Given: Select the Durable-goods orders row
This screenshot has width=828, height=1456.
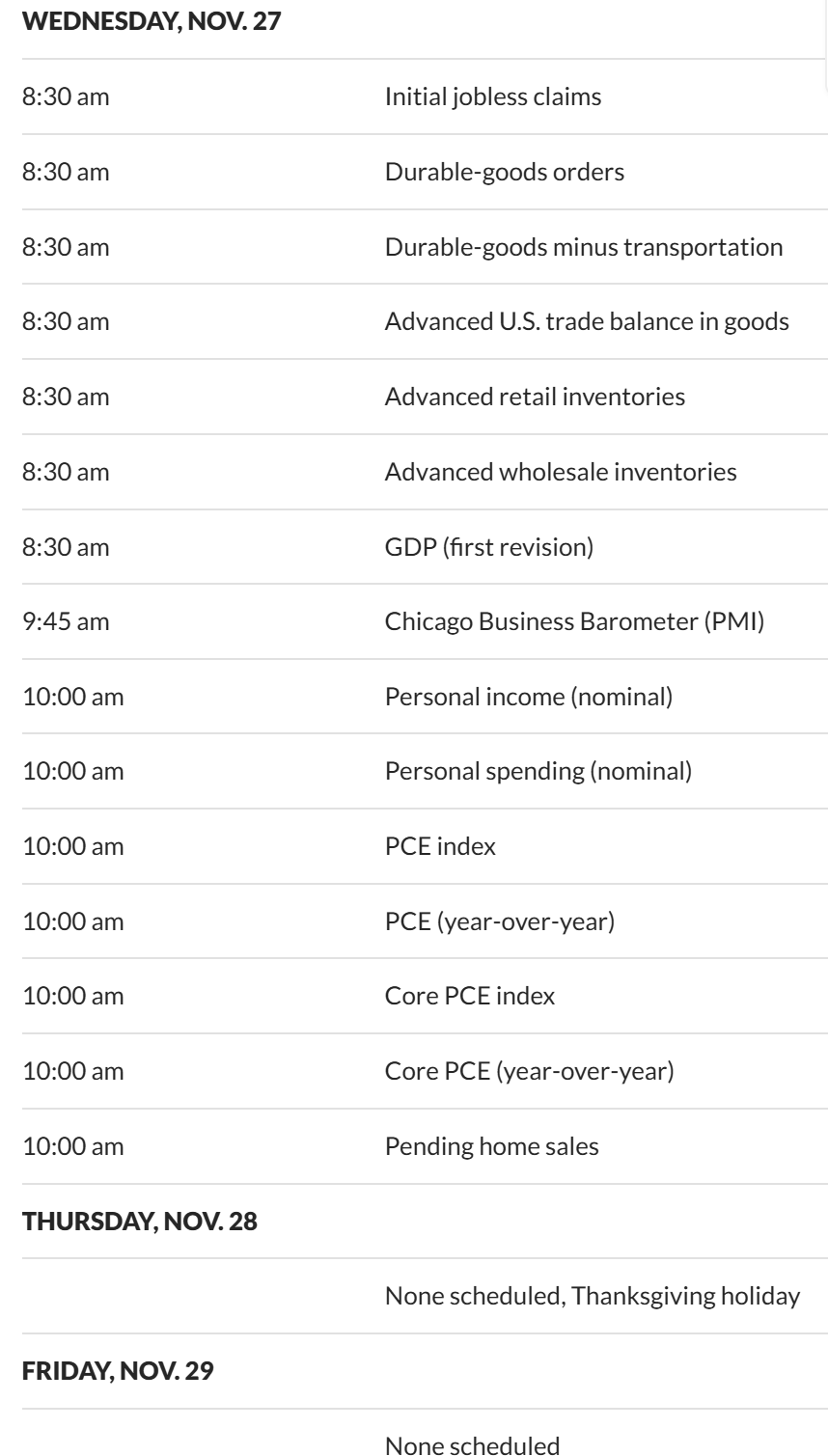Looking at the screenshot, I should 504,172.
